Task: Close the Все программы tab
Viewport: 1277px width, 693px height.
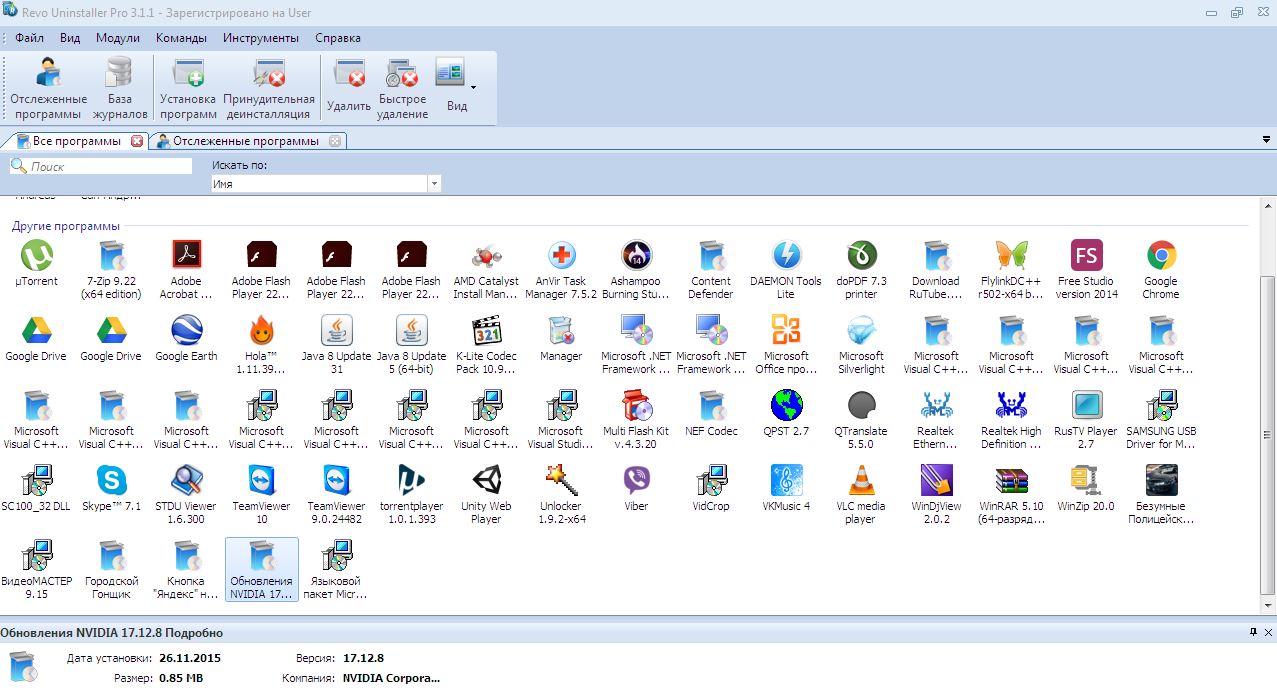Action: coord(137,141)
